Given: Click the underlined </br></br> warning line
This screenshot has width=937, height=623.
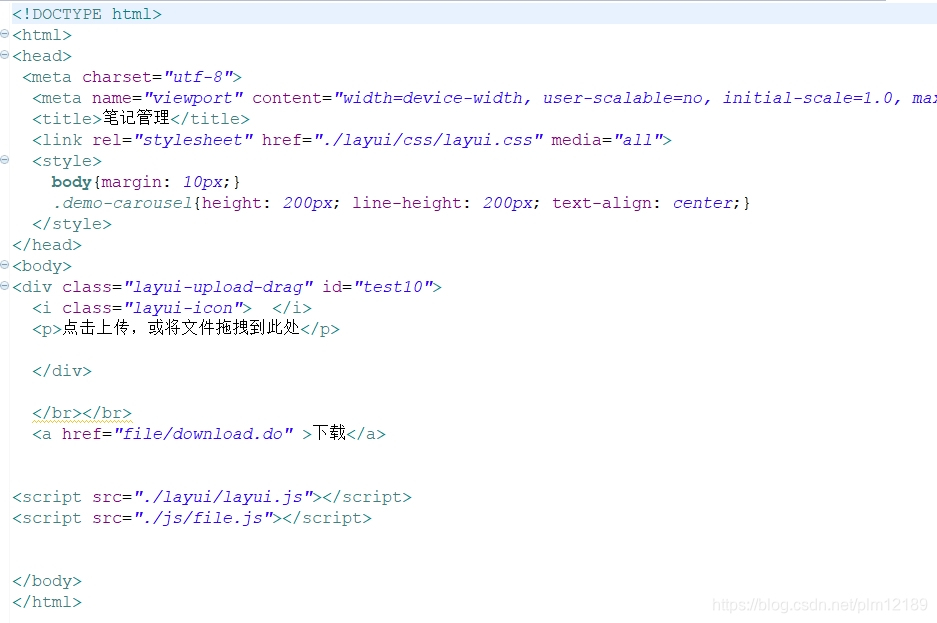Looking at the screenshot, I should (82, 413).
